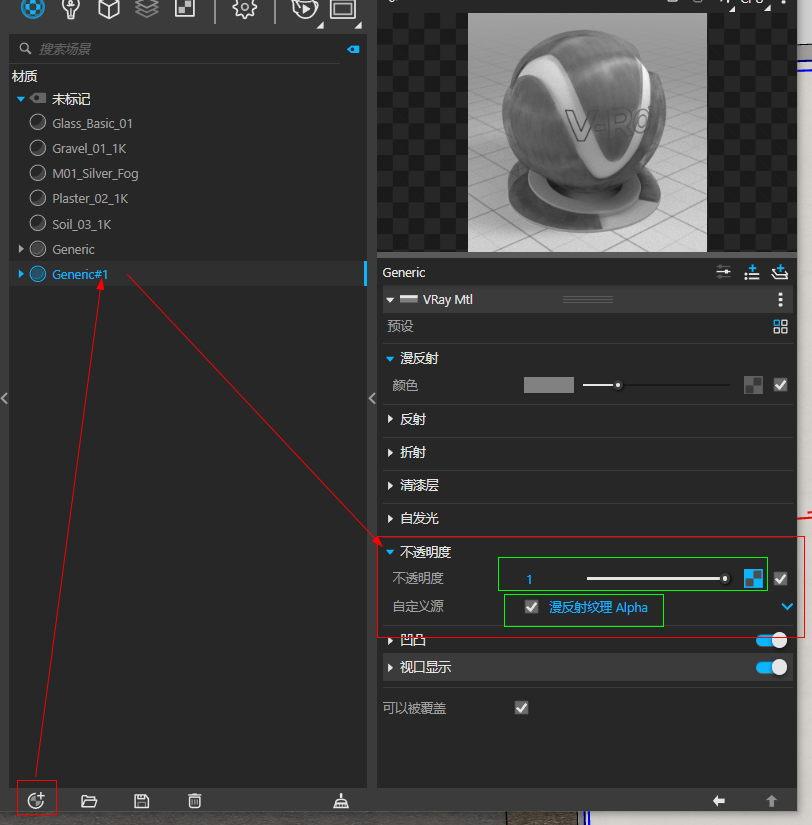Image resolution: width=812 pixels, height=825 pixels.
Task: Open the VRay Mtl three-dot menu
Action: tap(781, 300)
